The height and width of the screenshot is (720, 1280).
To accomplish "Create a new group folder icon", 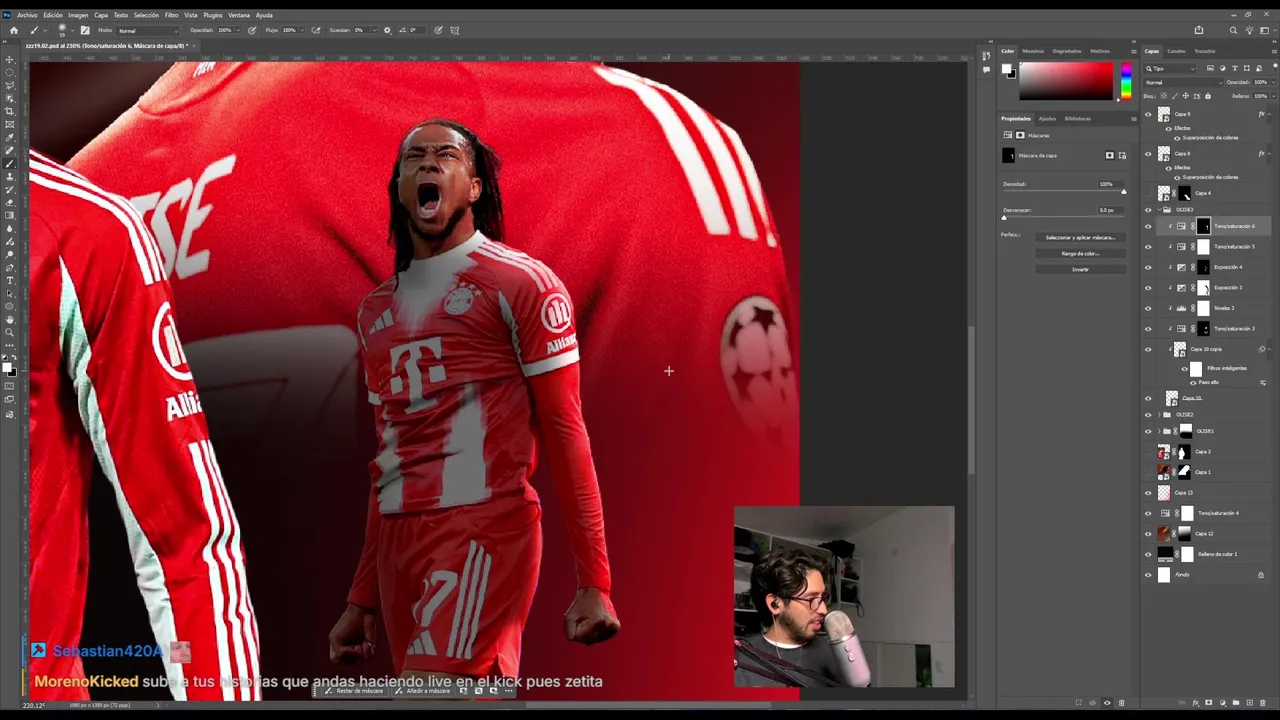I will click(1234, 703).
